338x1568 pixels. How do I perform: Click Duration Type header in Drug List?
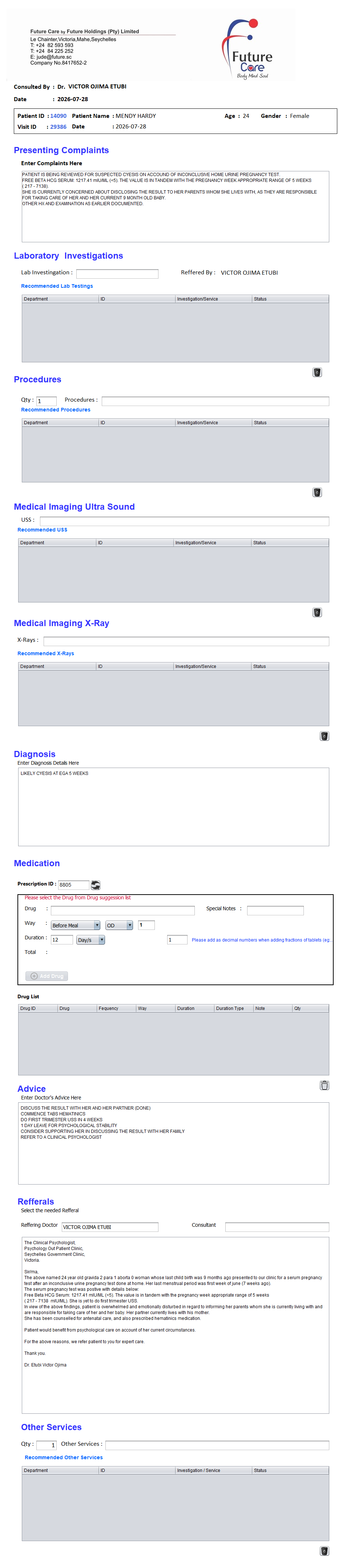click(x=233, y=1008)
